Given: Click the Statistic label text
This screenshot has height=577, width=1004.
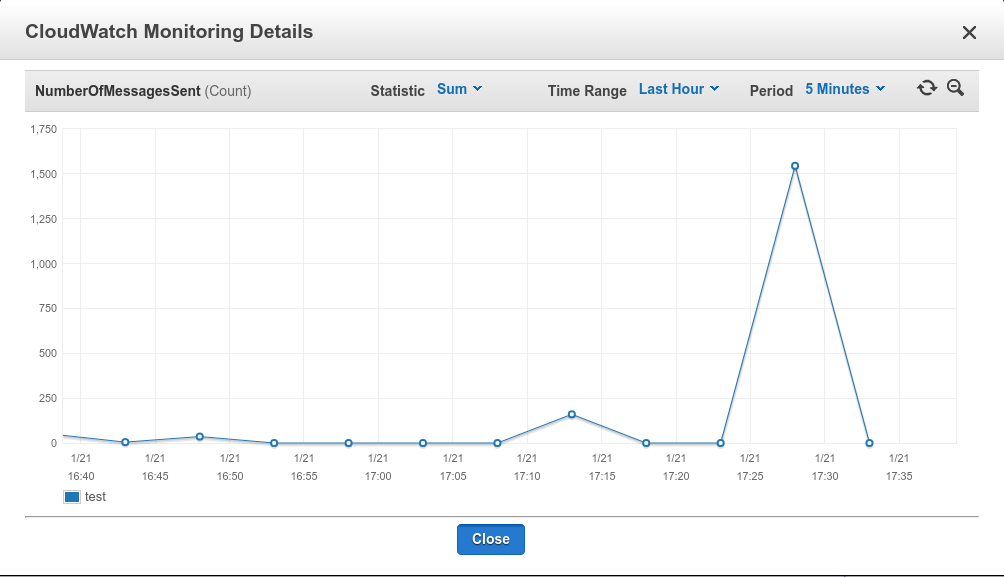Looking at the screenshot, I should 398,91.
